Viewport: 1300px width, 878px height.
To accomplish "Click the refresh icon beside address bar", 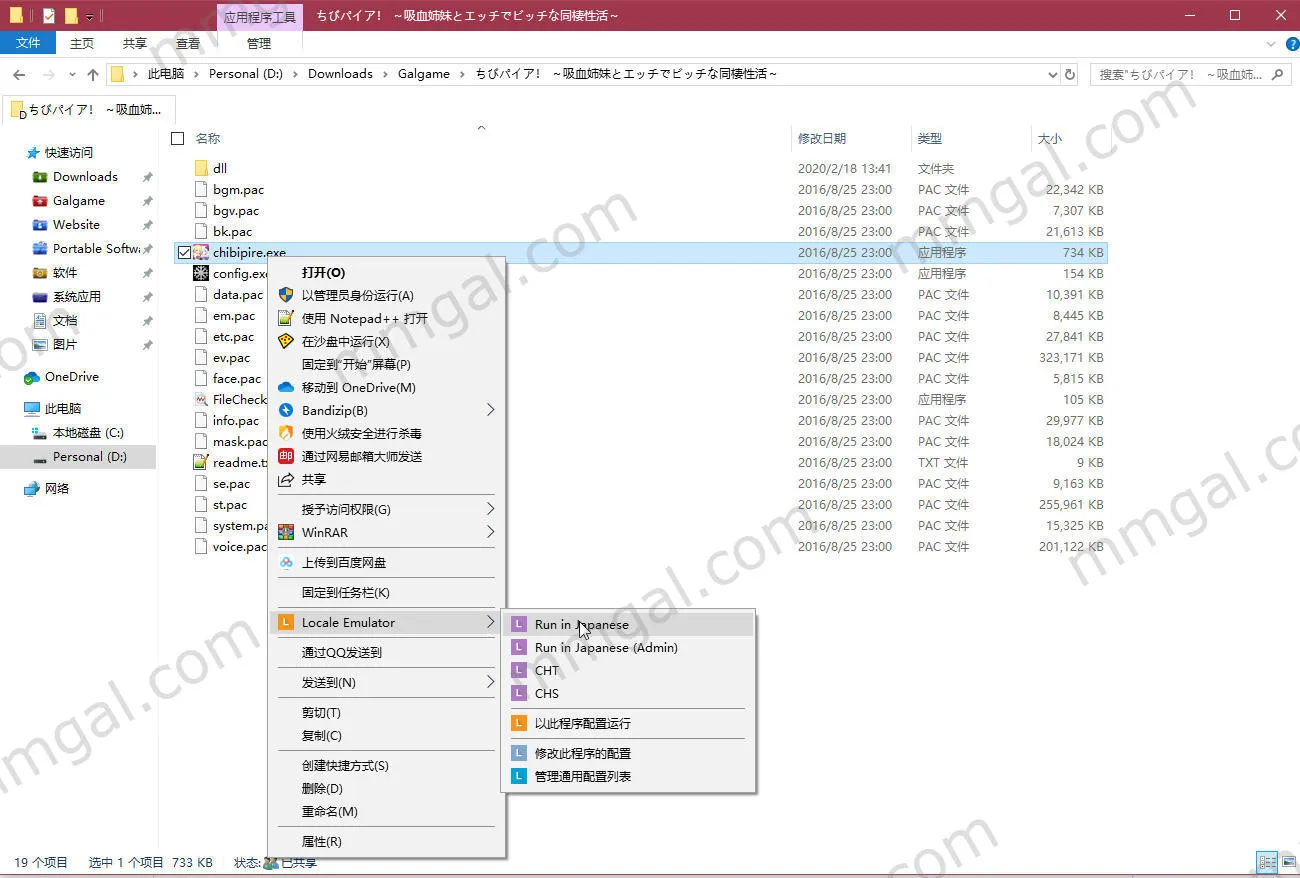I will tap(1070, 74).
